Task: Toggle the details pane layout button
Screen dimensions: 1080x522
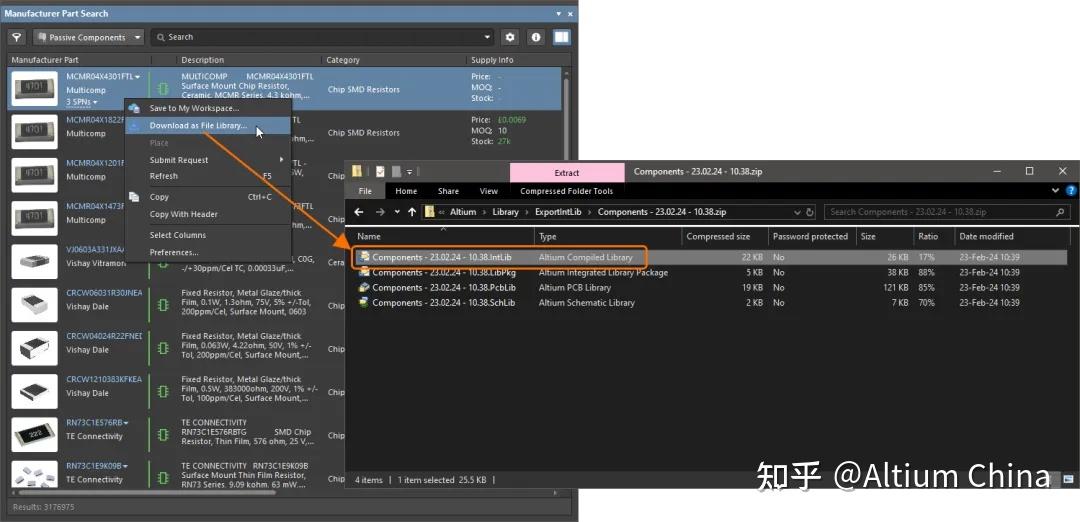Action: (x=562, y=37)
